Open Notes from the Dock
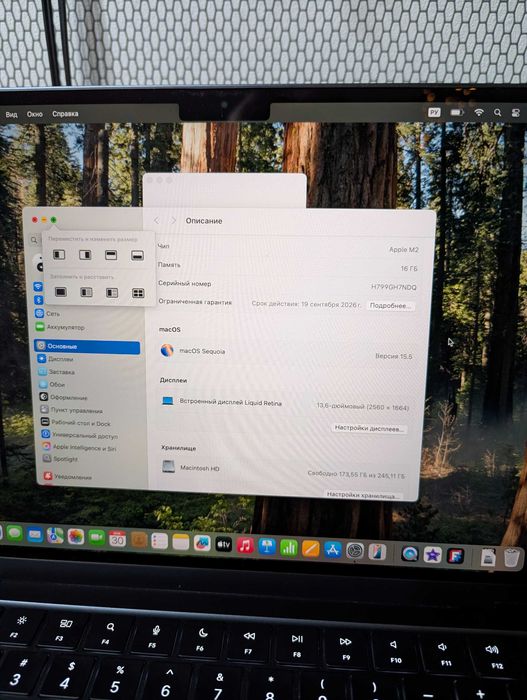Screen dimensions: 527x700 [181, 542]
